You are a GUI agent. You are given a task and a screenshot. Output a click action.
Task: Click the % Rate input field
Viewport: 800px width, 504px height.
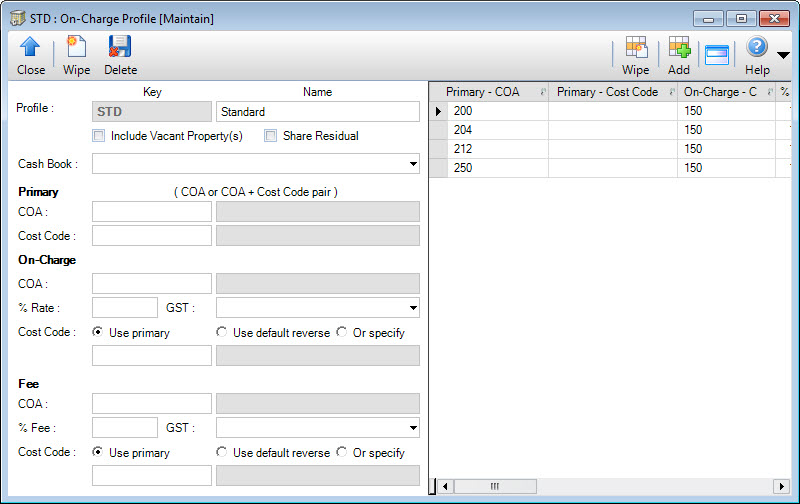125,308
